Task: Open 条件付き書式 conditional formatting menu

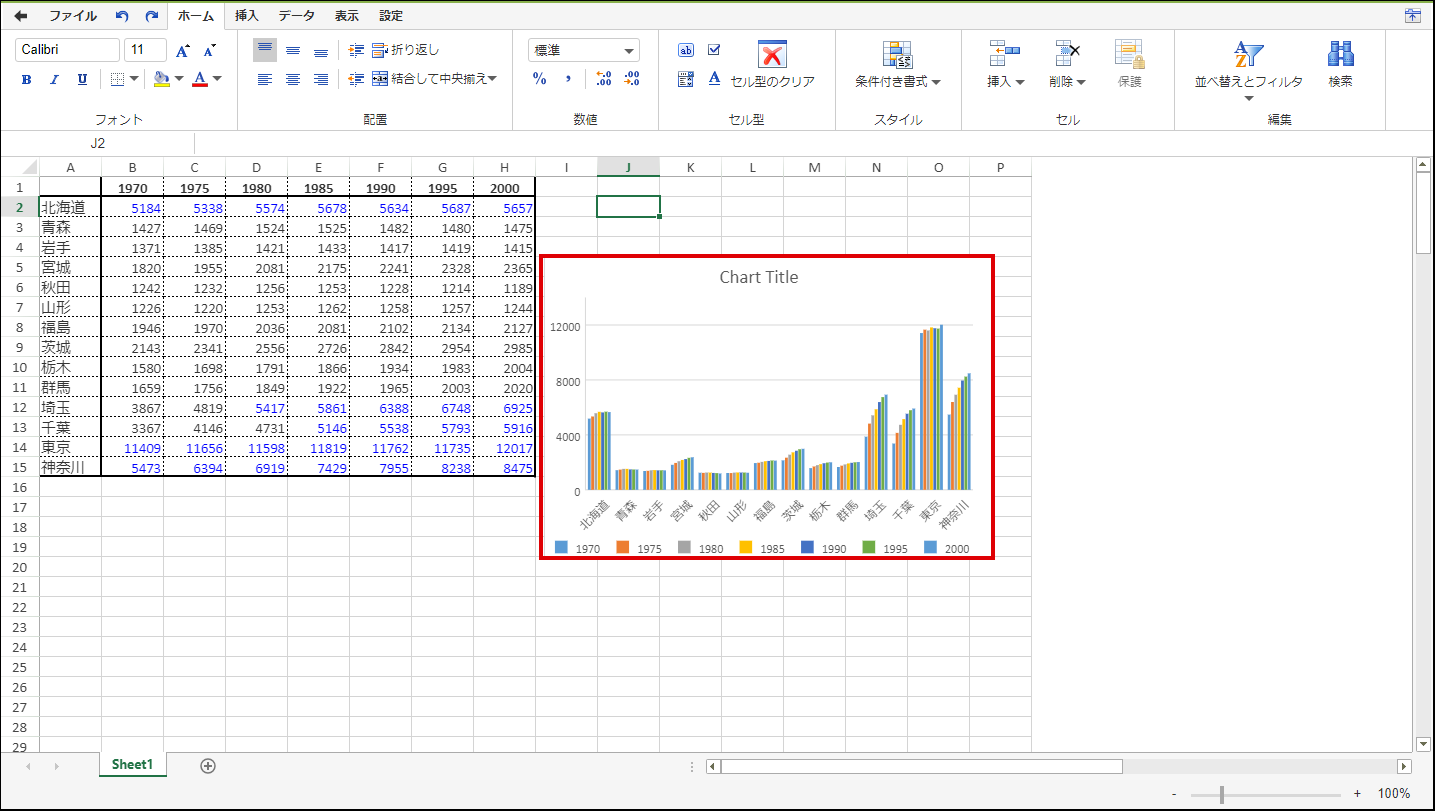Action: coord(898,65)
